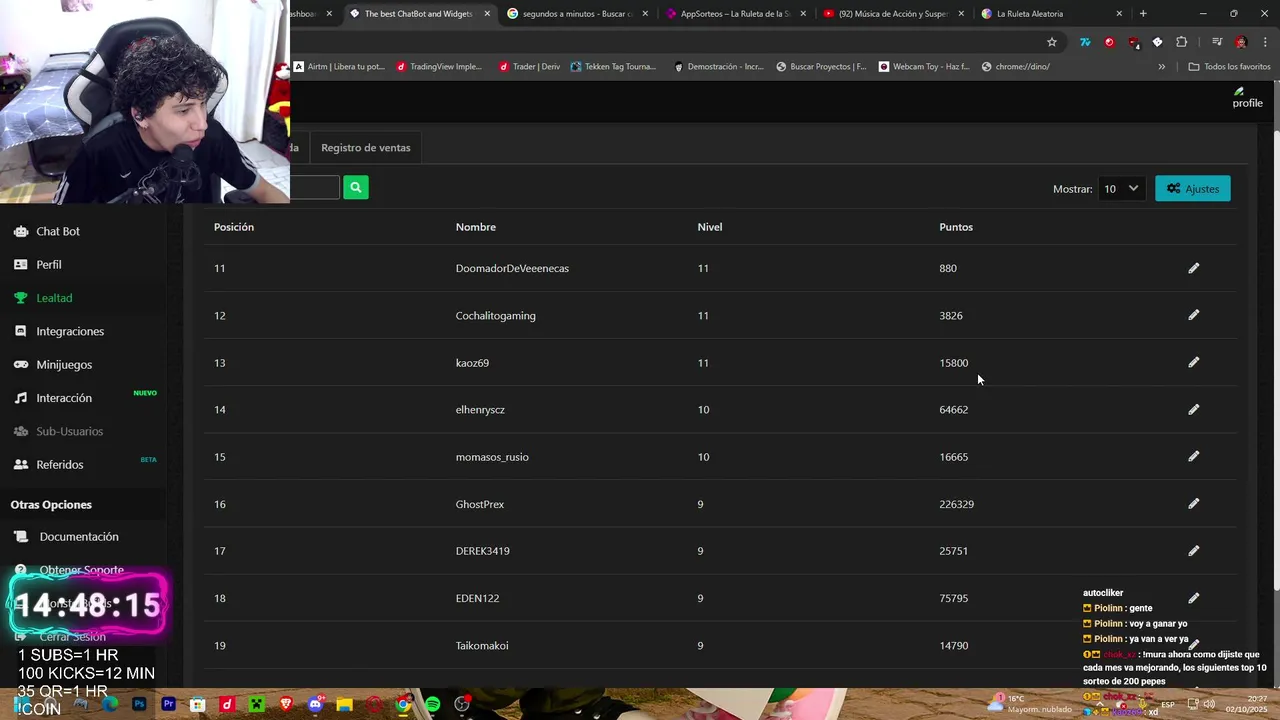Screen dimensions: 1280x720
Task: Open Interacción in the sidebar
Action: pyautogui.click(x=64, y=398)
